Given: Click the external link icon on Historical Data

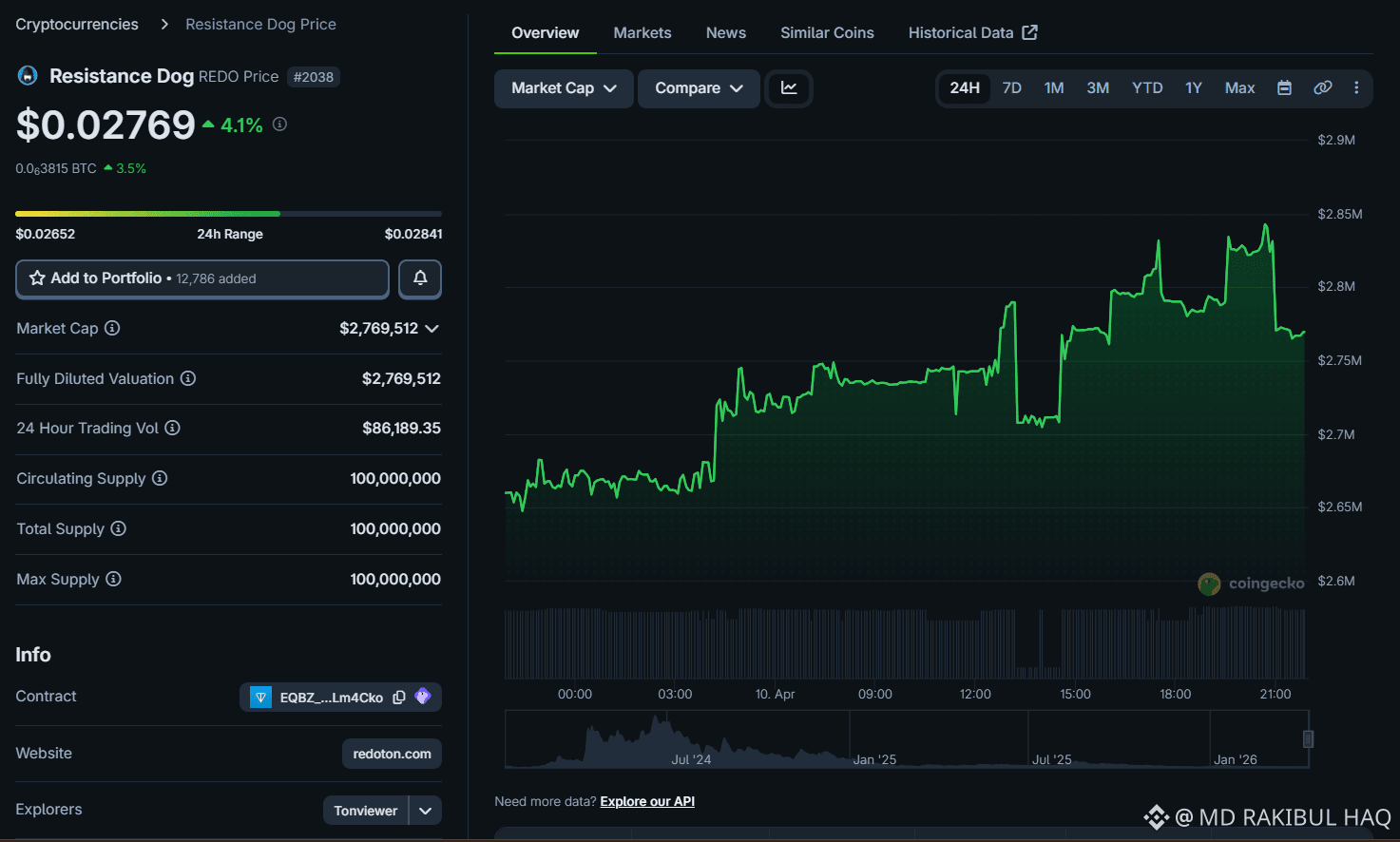Looking at the screenshot, I should [1029, 32].
